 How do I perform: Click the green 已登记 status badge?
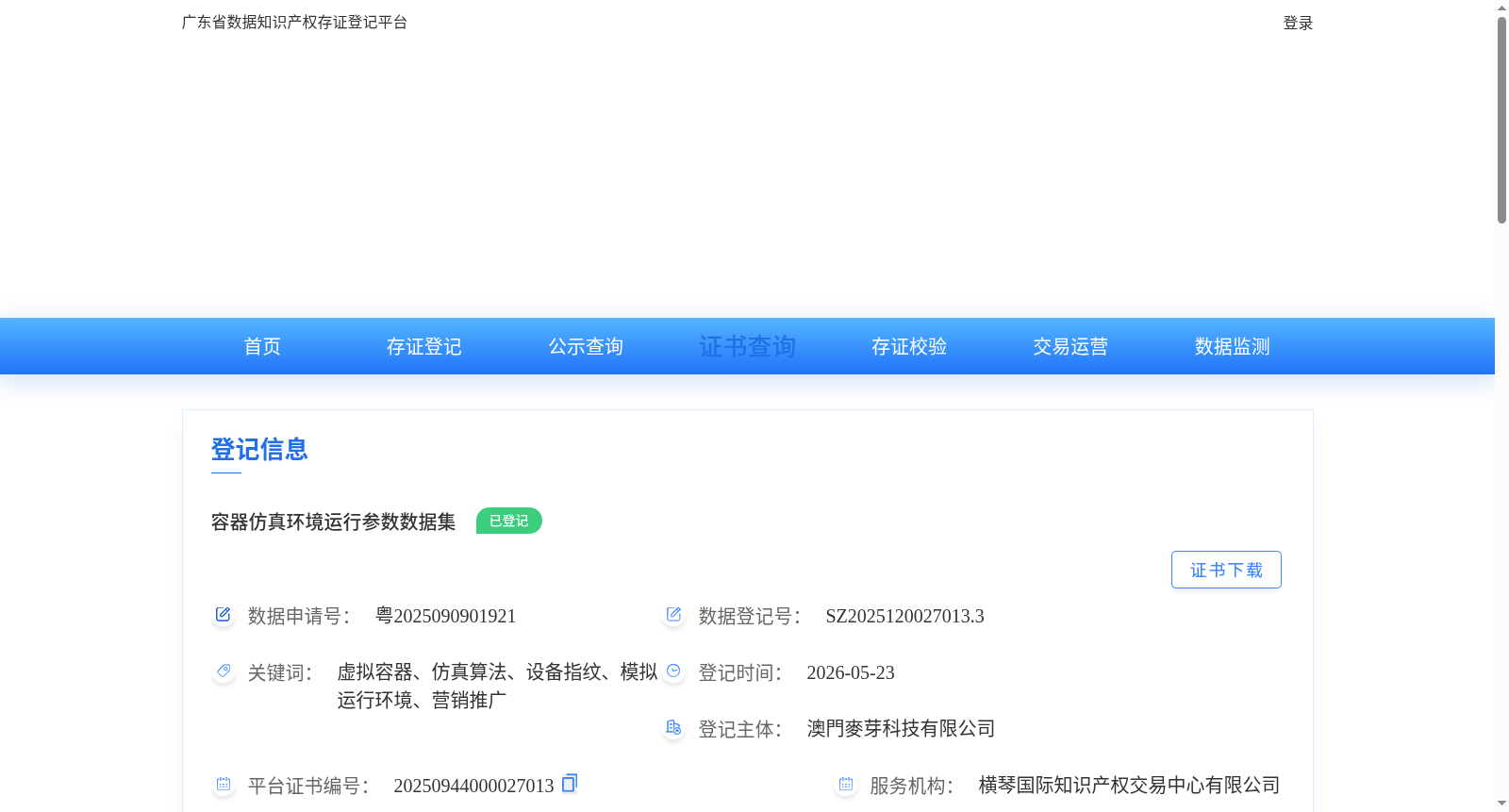[x=509, y=521]
